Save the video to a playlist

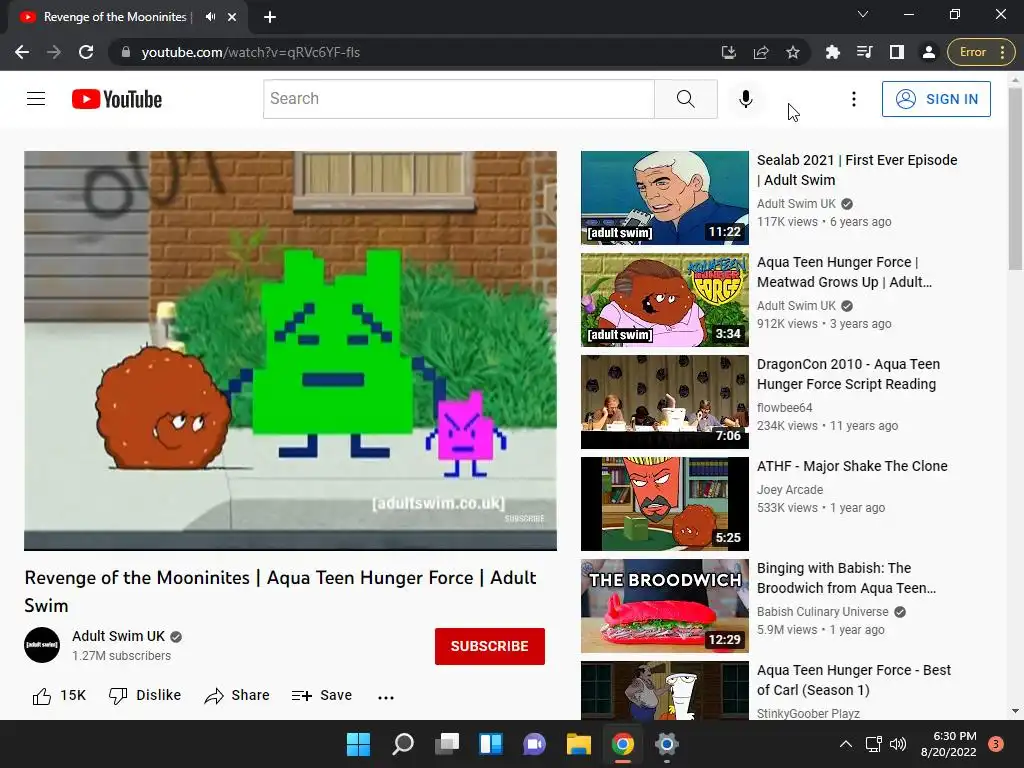tap(321, 696)
